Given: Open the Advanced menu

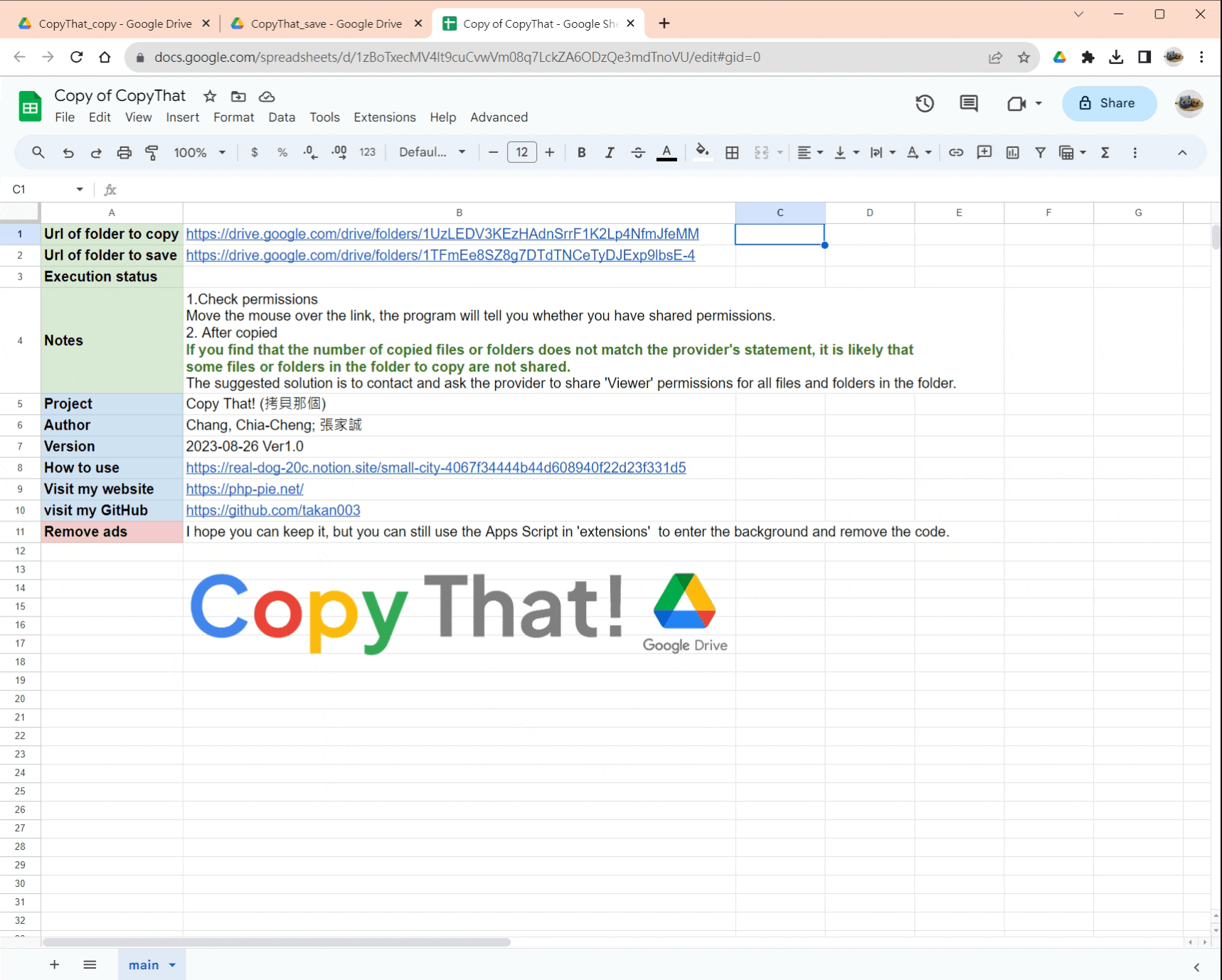Looking at the screenshot, I should (499, 117).
